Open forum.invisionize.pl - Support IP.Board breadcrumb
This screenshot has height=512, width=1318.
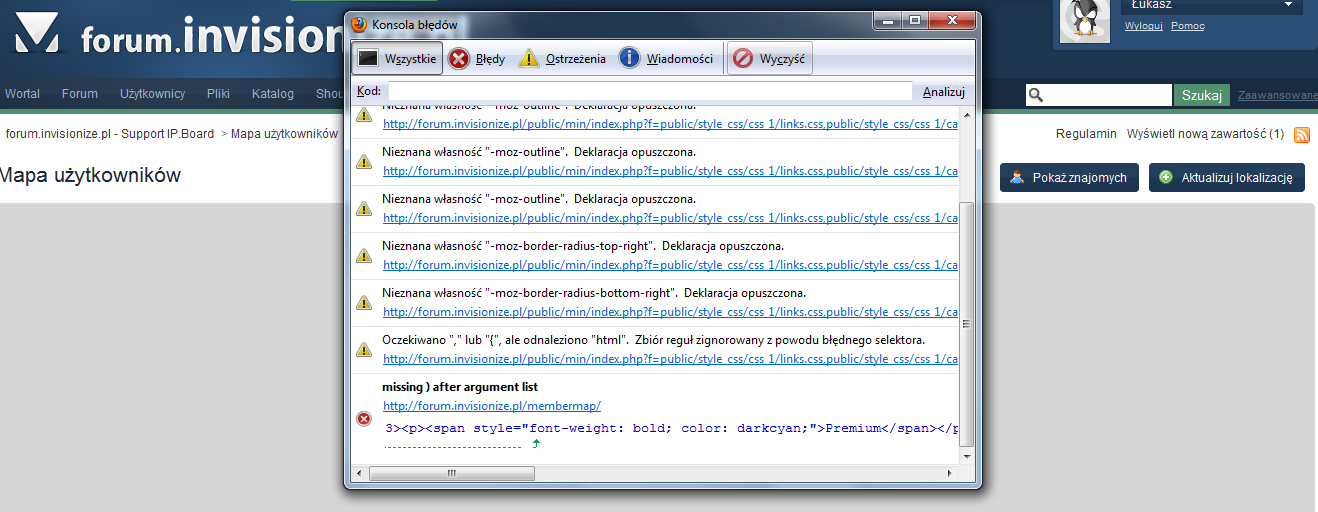point(110,133)
